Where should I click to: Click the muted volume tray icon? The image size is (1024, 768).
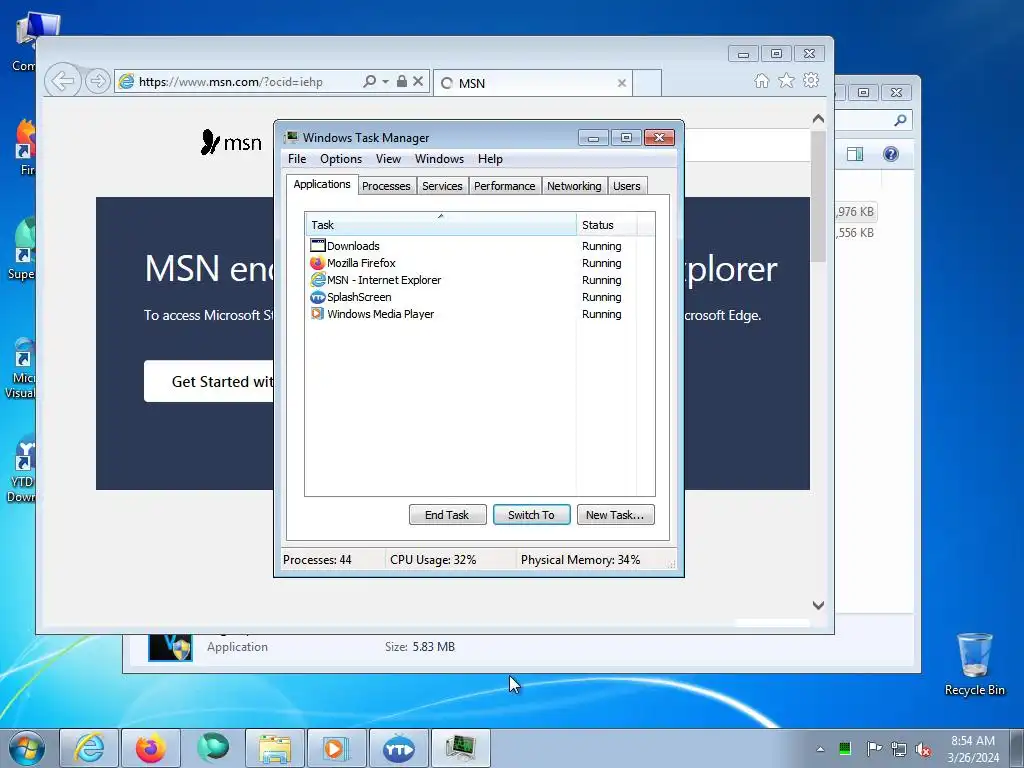[923, 749]
